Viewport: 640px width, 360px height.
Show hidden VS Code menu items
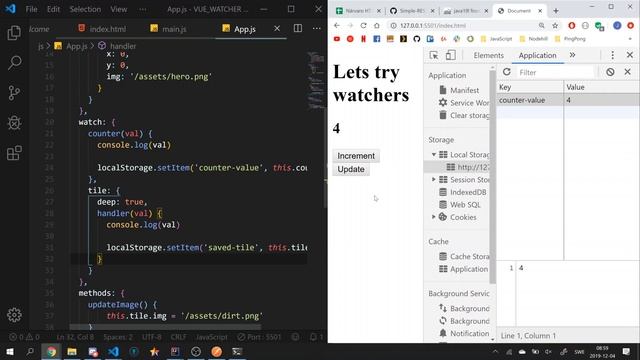tap(142, 9)
